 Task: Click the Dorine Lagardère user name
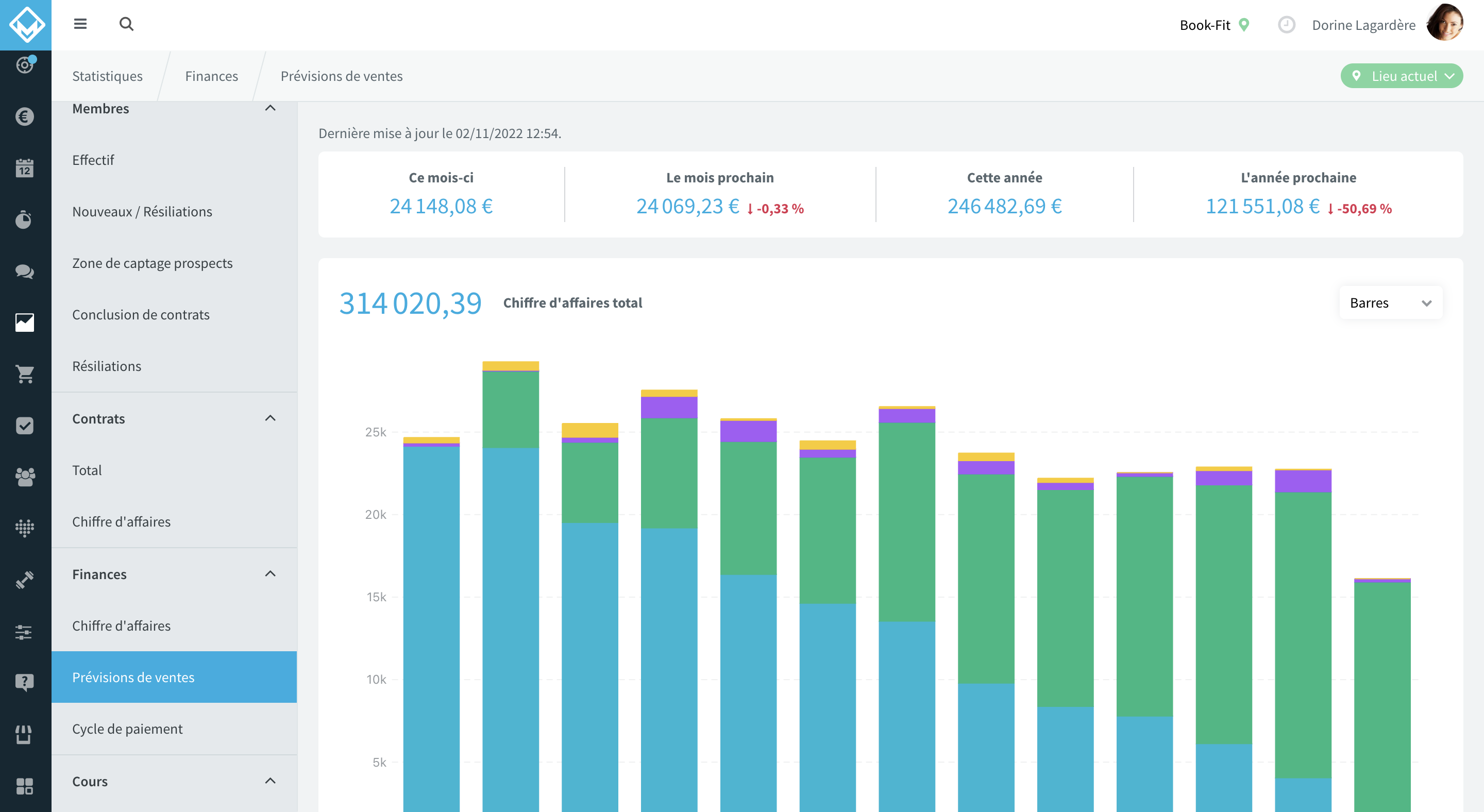click(1363, 25)
